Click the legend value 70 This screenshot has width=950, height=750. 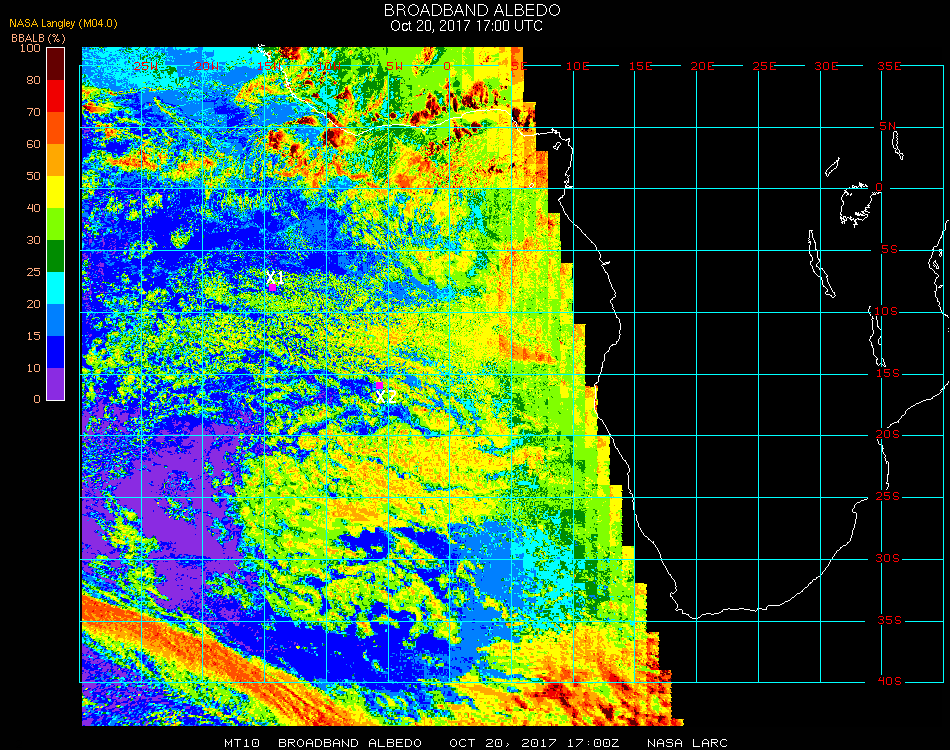pyautogui.click(x=33, y=112)
